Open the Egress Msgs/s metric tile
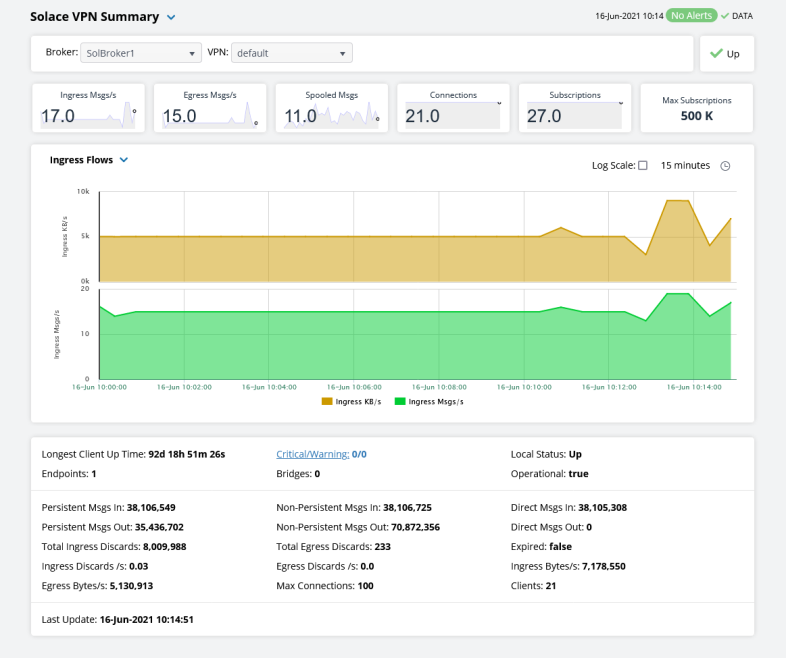This screenshot has width=786, height=658. pos(209,108)
